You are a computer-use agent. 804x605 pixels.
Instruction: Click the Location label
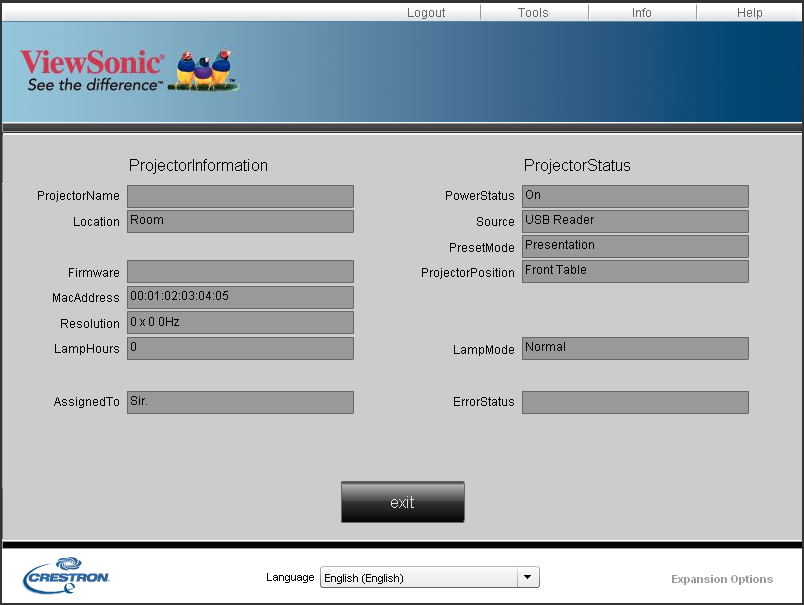click(x=96, y=221)
